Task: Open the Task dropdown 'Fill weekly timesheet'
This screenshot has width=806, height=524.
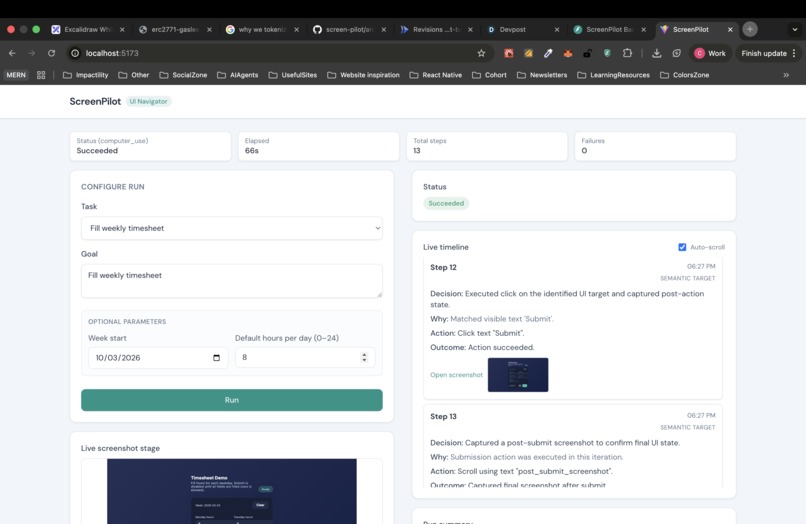Action: pos(232,228)
